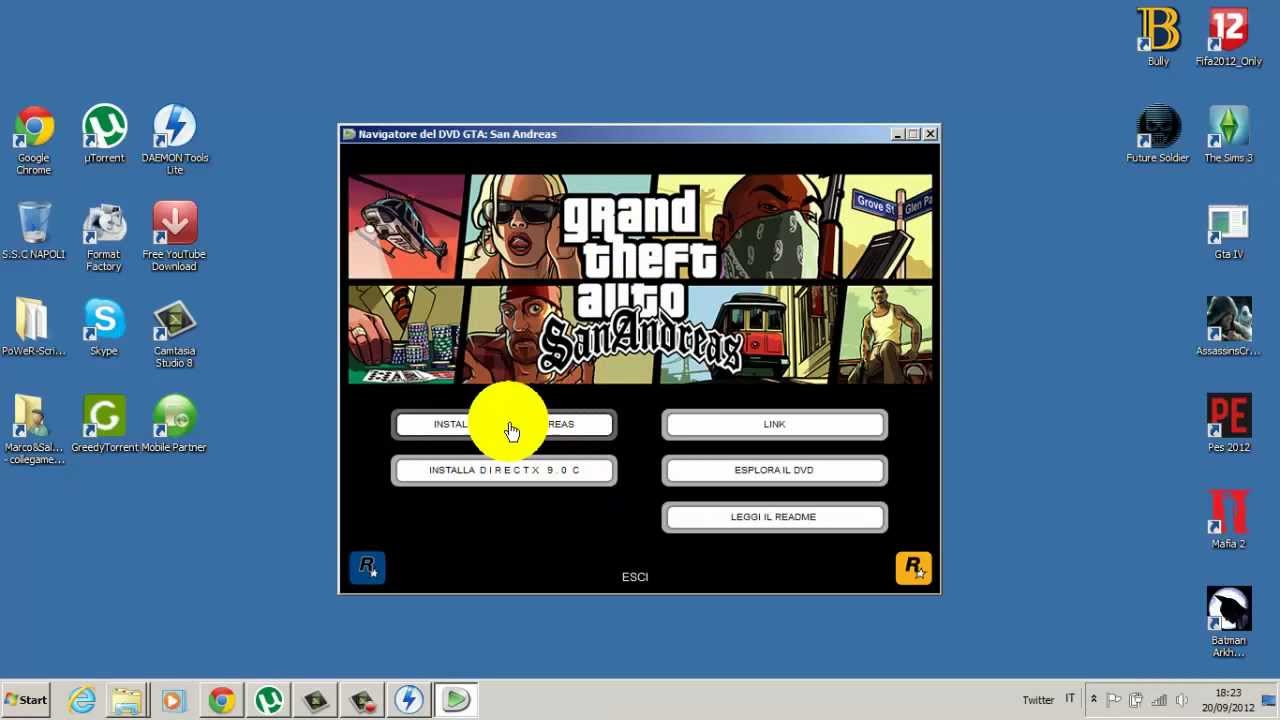Select the Future Soldier desktop icon
Viewport: 1280px width, 720px height.
coord(1158,134)
